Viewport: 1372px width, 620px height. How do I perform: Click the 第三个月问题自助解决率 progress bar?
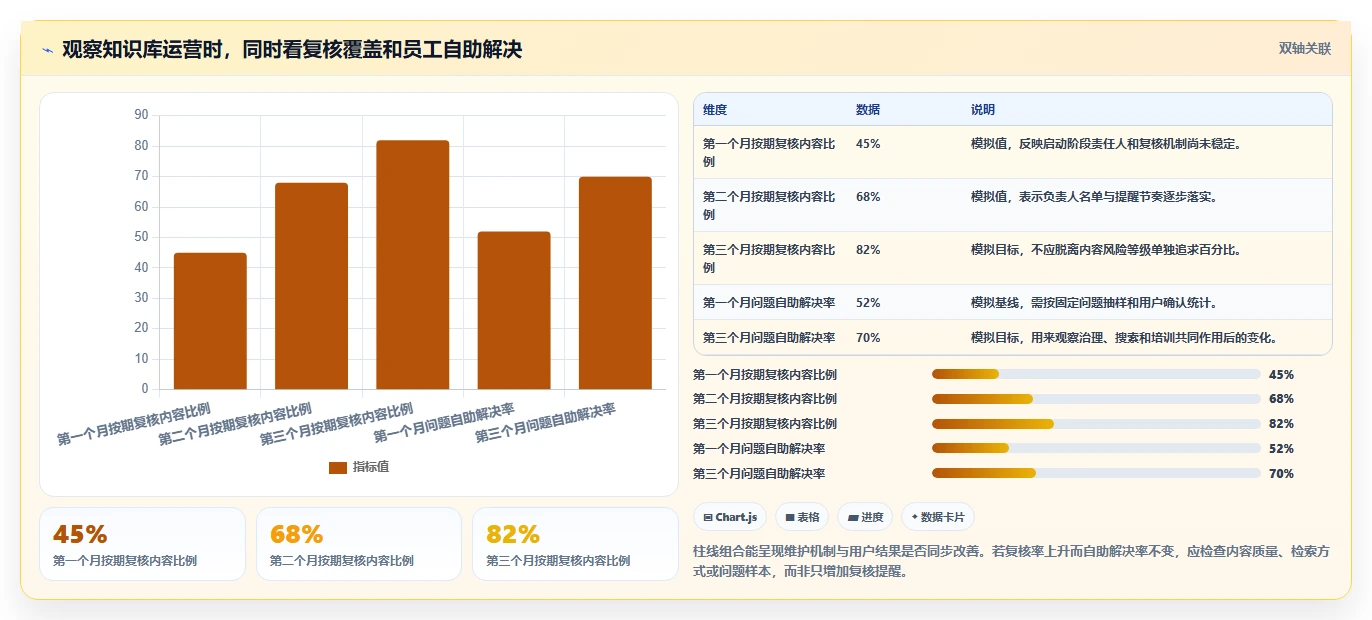[1096, 474]
